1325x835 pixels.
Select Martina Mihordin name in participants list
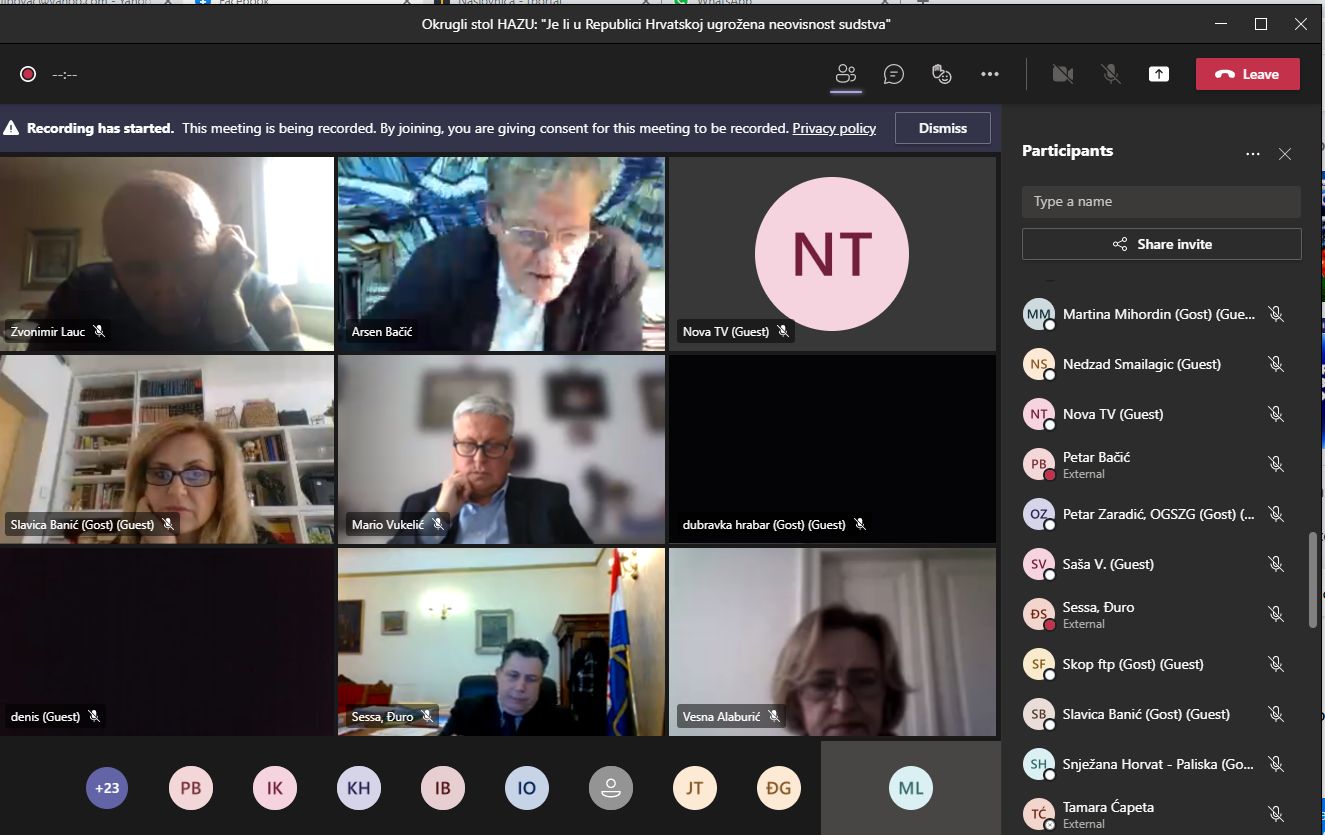click(x=1159, y=314)
